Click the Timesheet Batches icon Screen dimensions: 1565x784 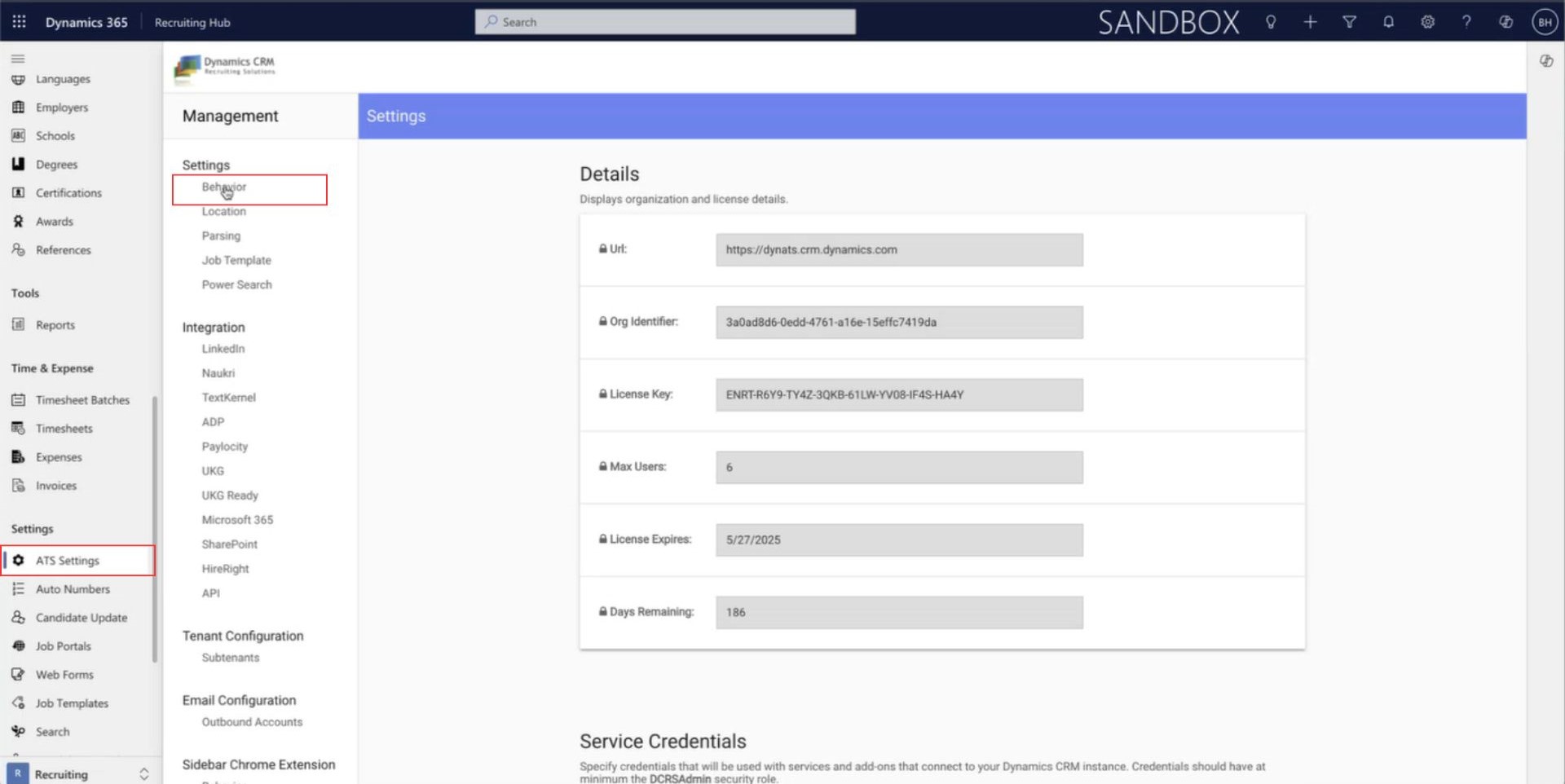coord(18,400)
